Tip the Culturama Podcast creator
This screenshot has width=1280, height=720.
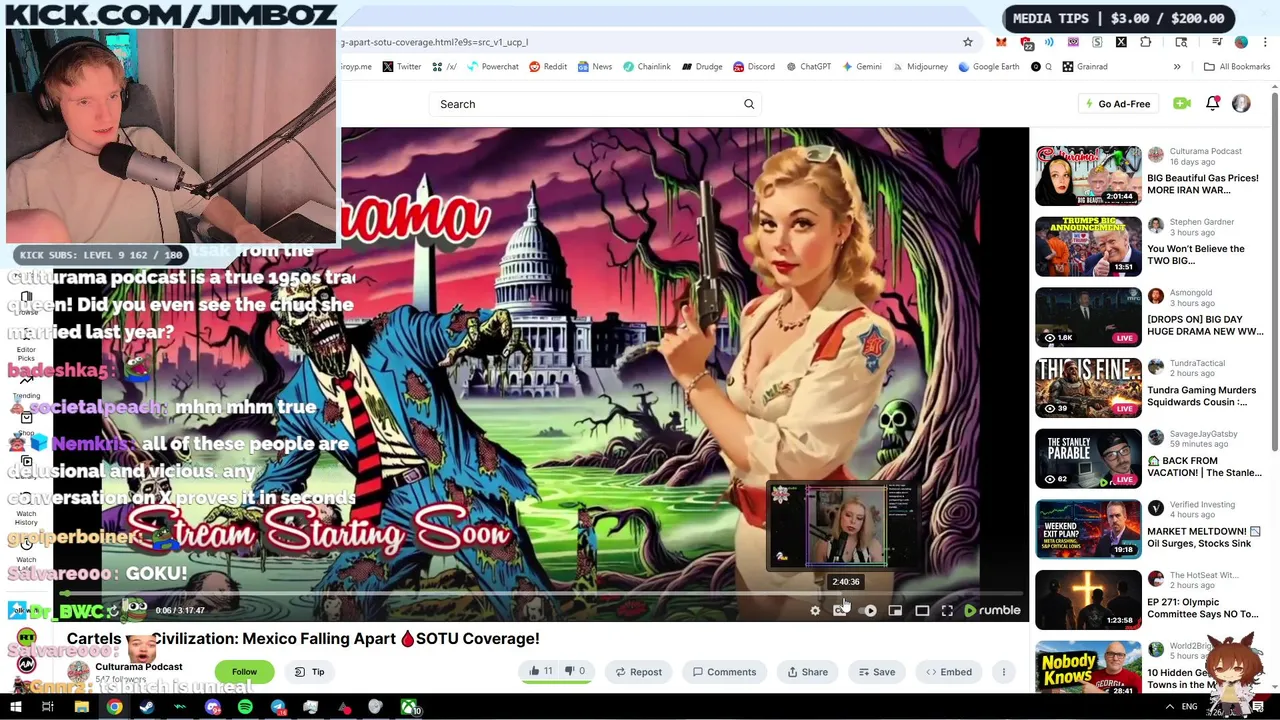[x=310, y=672]
